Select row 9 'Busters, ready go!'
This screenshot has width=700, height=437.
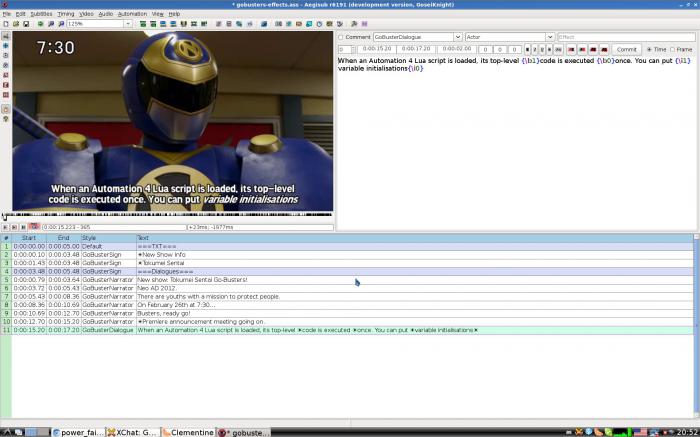[347, 313]
